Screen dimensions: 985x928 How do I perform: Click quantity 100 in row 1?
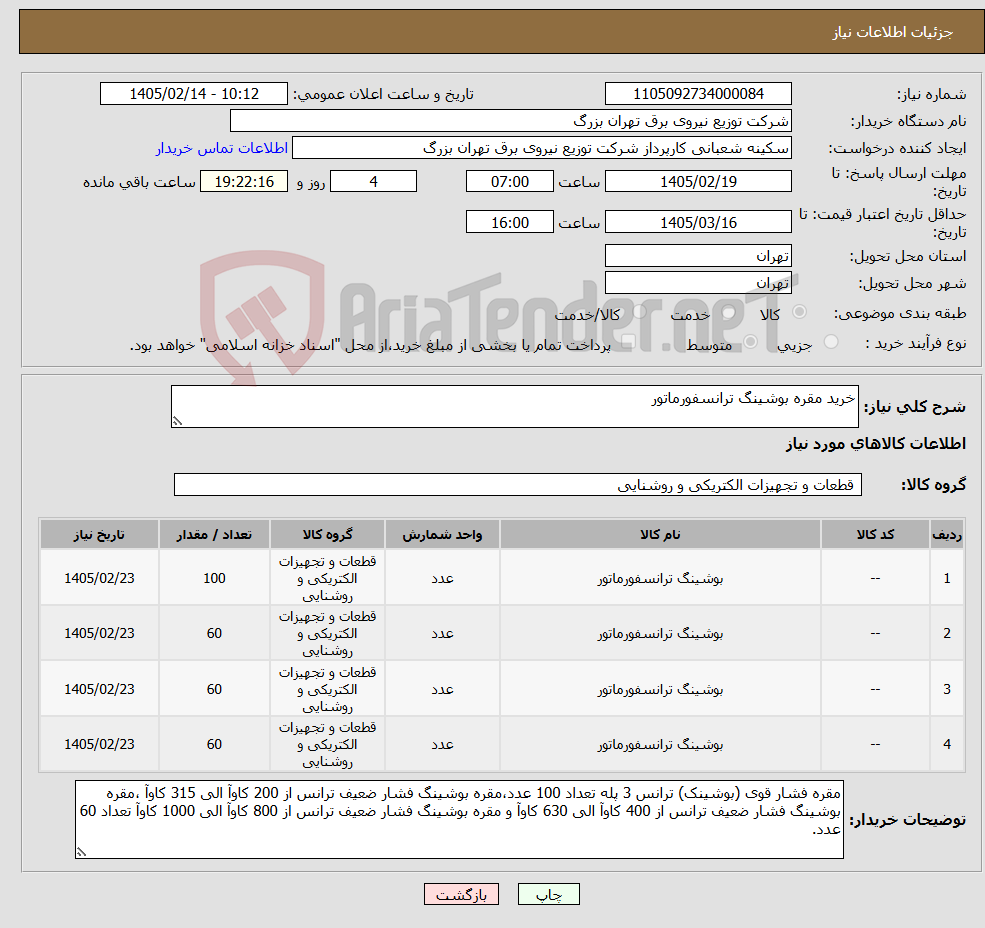coord(214,578)
